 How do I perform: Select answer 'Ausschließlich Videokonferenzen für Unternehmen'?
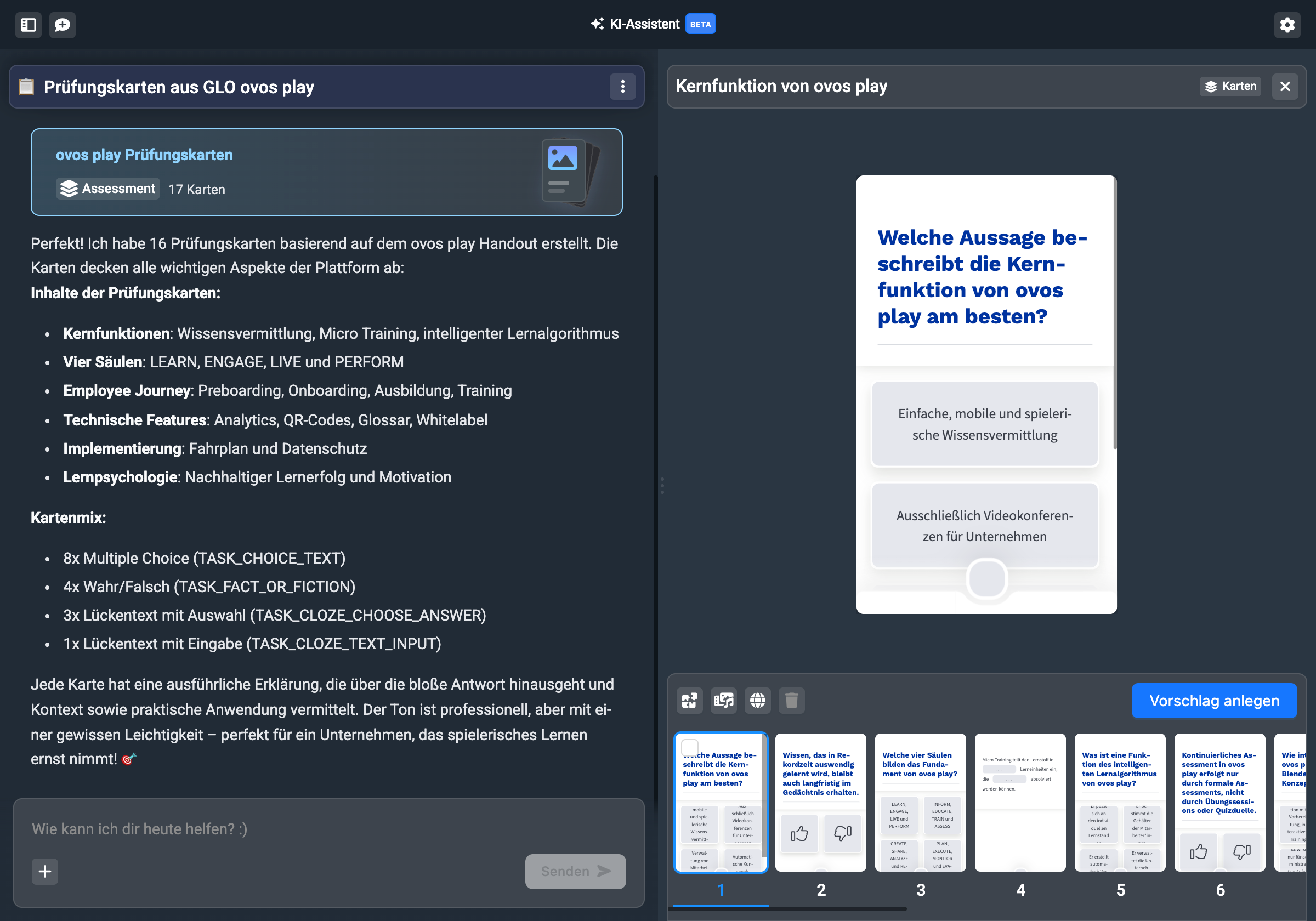point(984,525)
